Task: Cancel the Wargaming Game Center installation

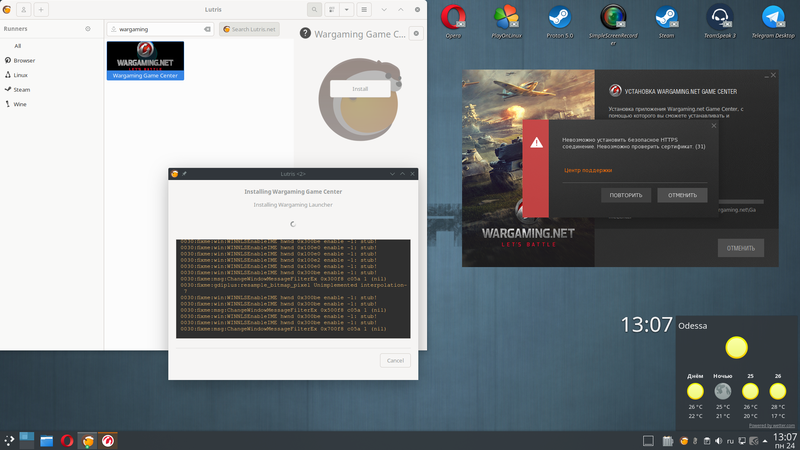Action: tap(395, 360)
